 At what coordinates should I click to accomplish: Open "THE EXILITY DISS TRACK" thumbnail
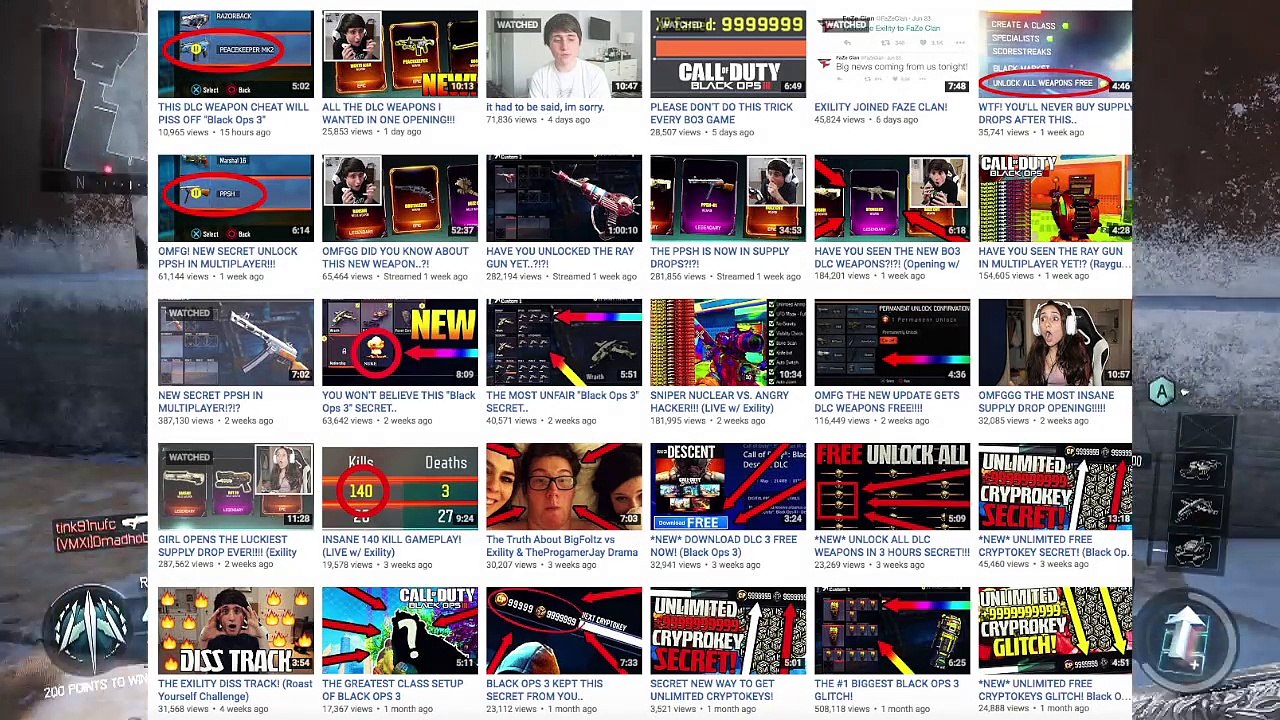[235, 630]
